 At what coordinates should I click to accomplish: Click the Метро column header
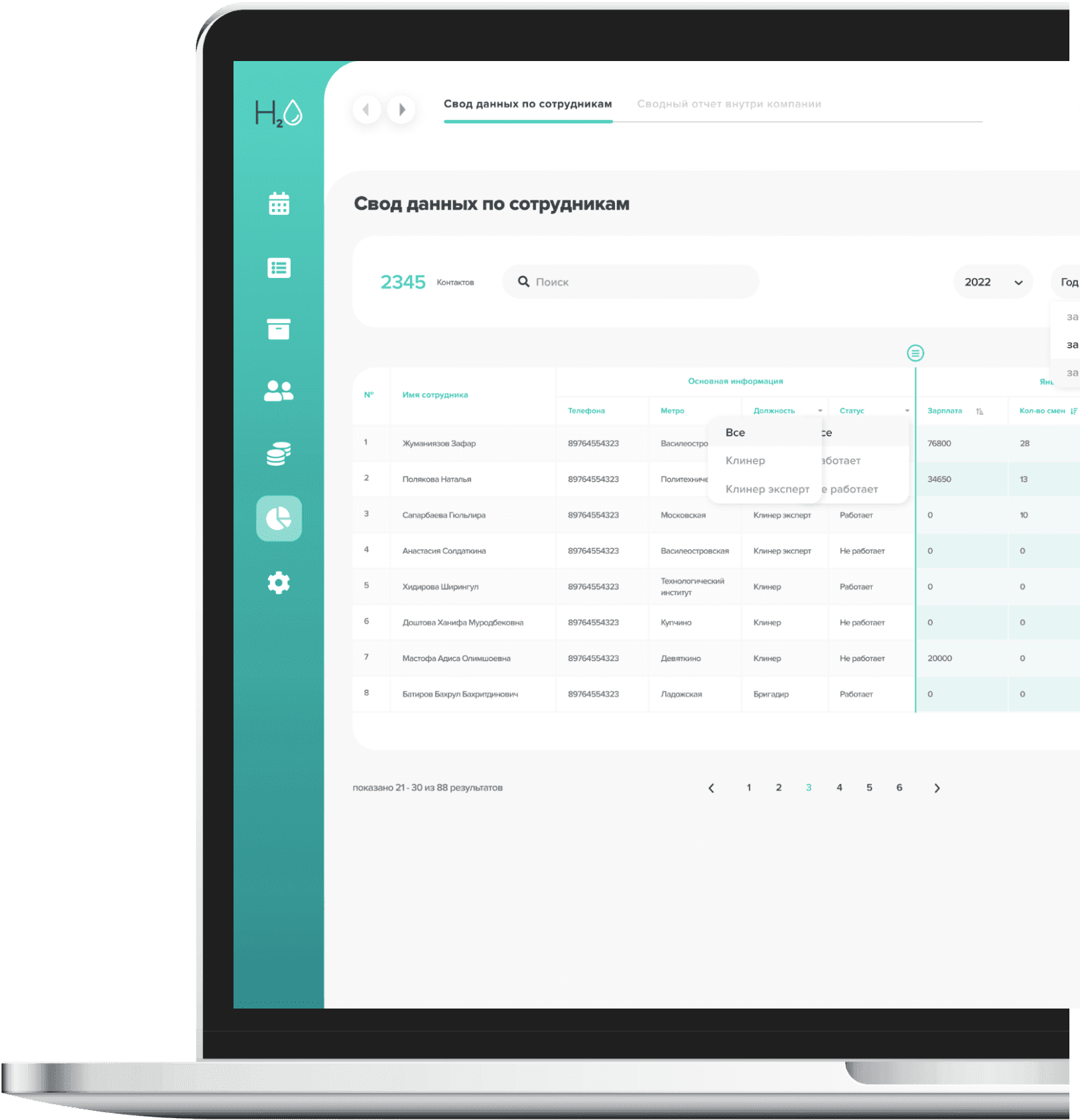coord(672,411)
